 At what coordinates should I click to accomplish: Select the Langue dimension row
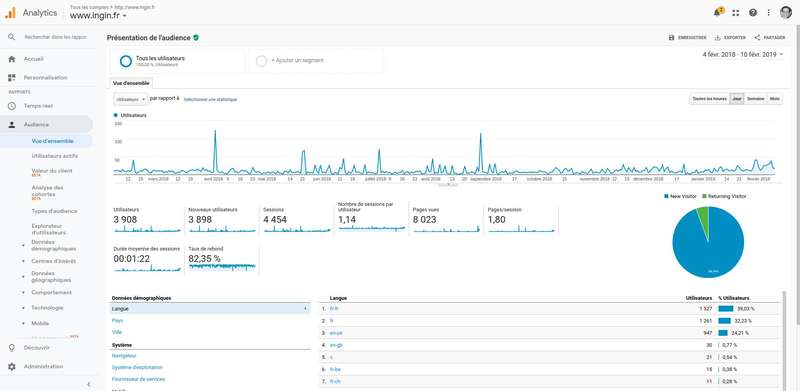210,309
